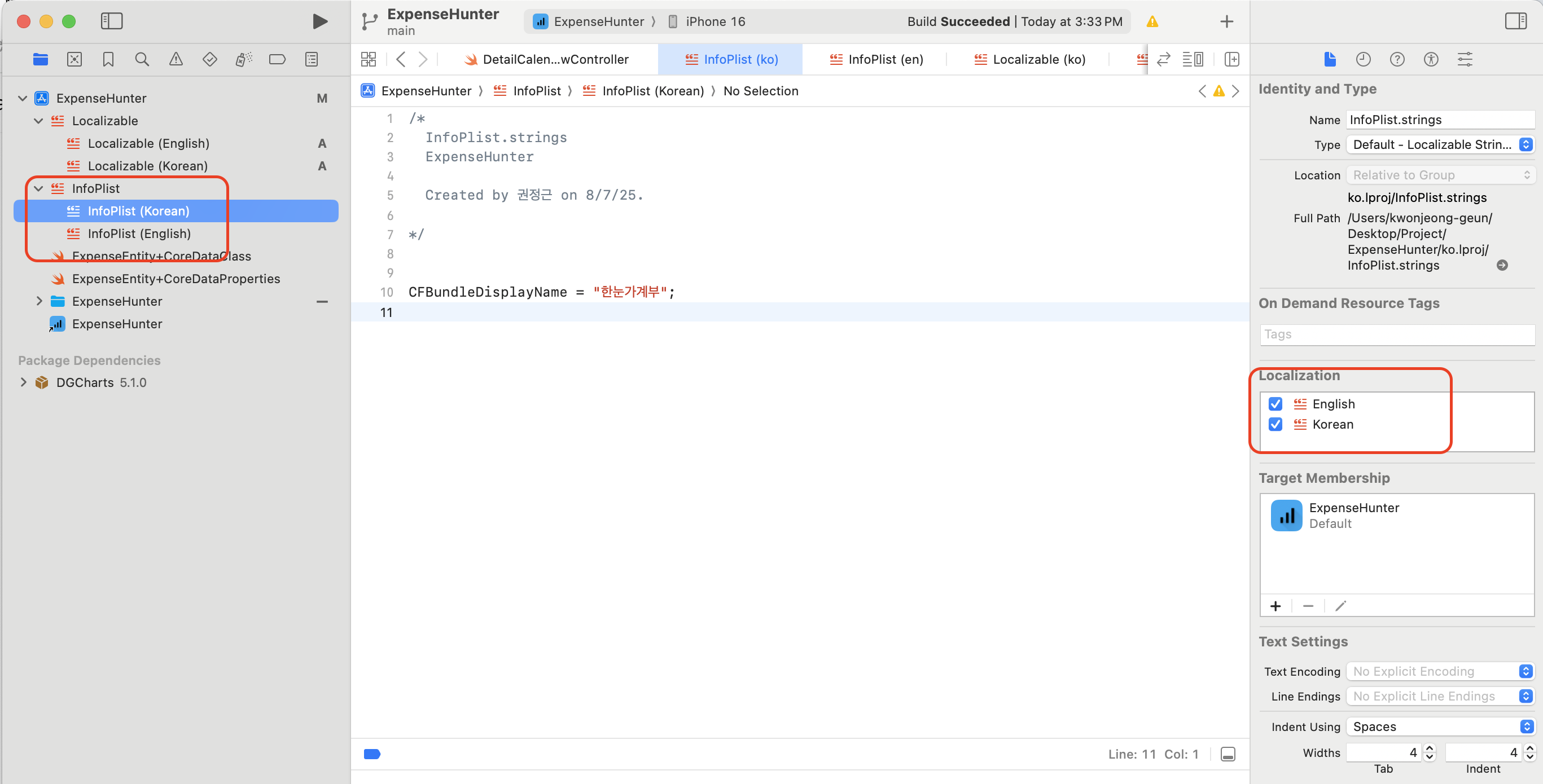Viewport: 1543px width, 784px height.
Task: Expand the DGCharts package
Action: (x=23, y=382)
